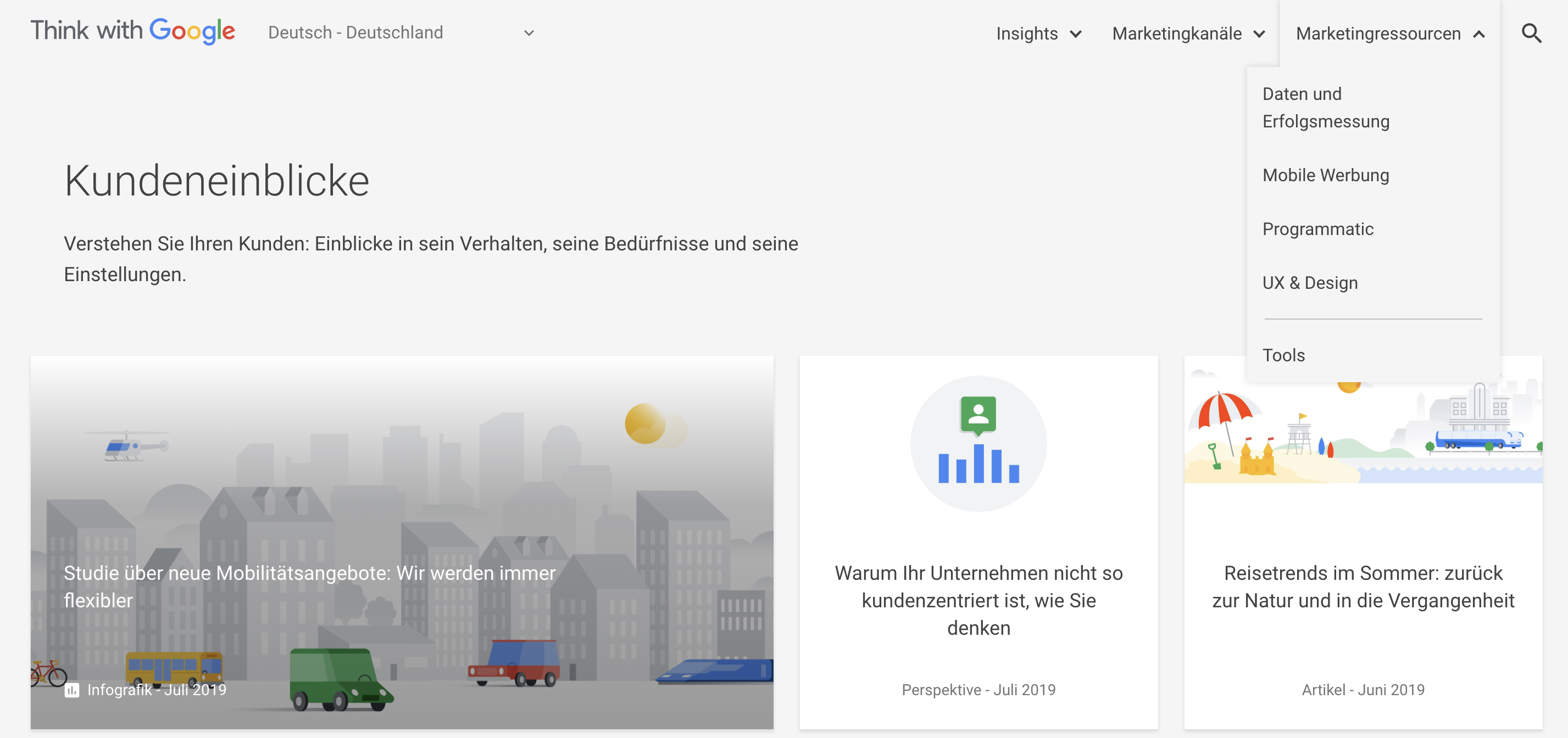Click the bar chart illustration on Perspektive card
The image size is (1568, 738).
tap(978, 443)
